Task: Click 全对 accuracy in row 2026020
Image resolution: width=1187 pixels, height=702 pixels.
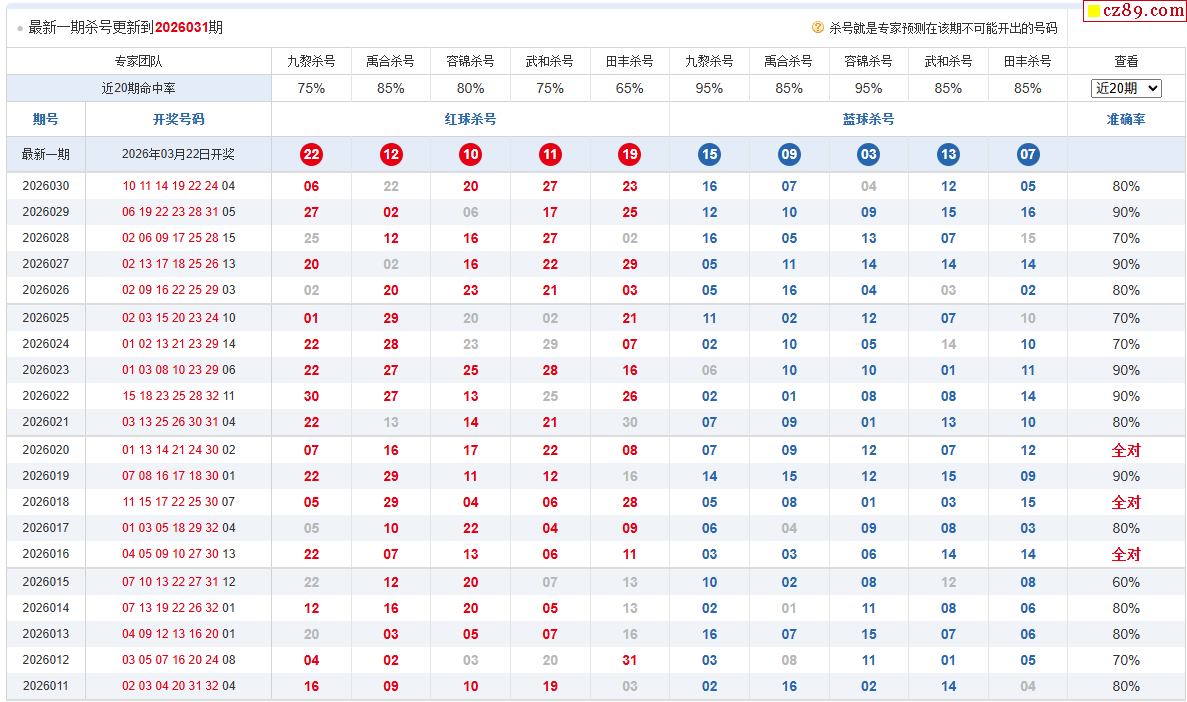Action: (x=1126, y=450)
